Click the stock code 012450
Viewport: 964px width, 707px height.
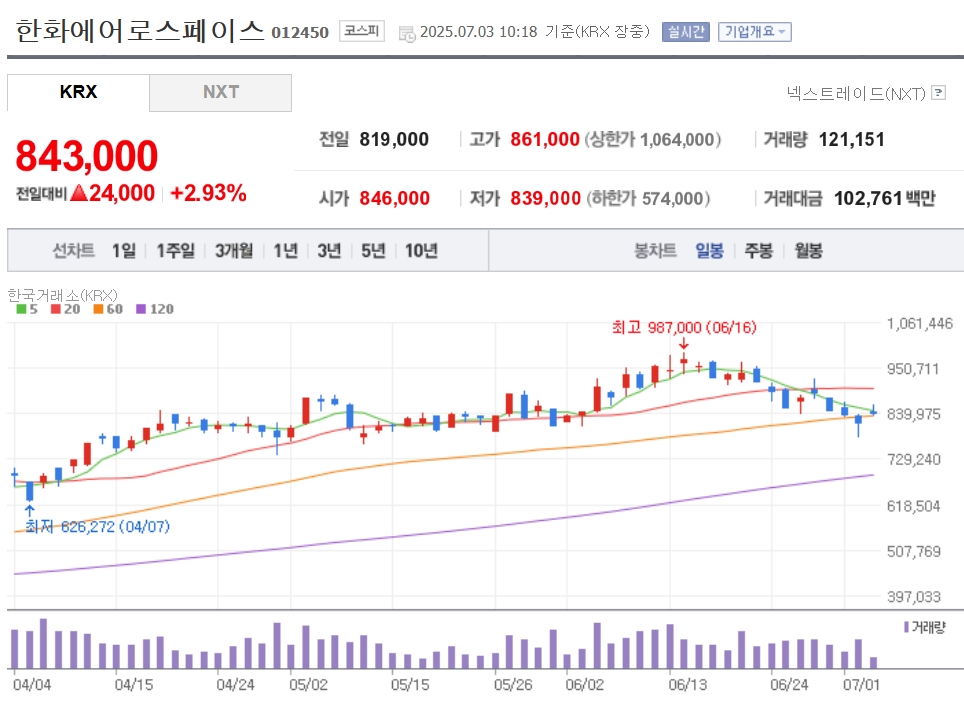pyautogui.click(x=300, y=33)
